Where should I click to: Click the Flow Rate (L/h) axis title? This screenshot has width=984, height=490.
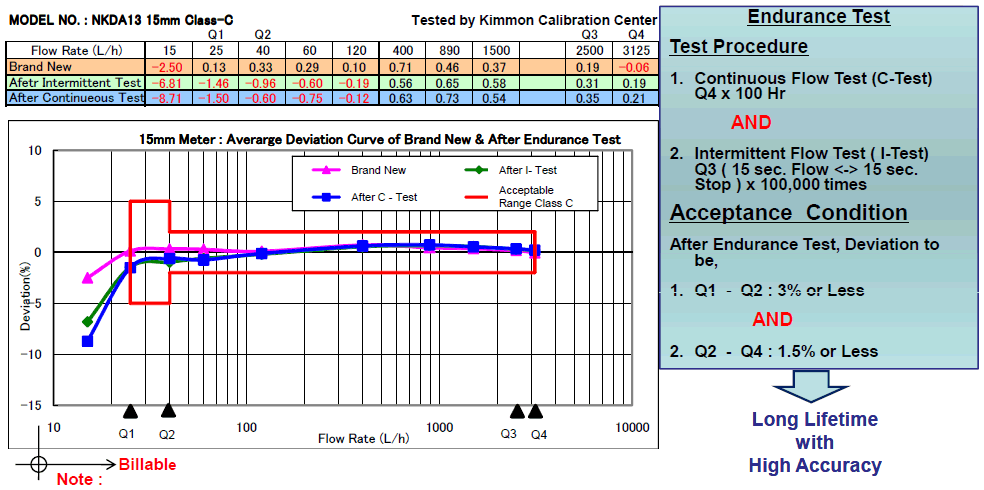tap(362, 438)
